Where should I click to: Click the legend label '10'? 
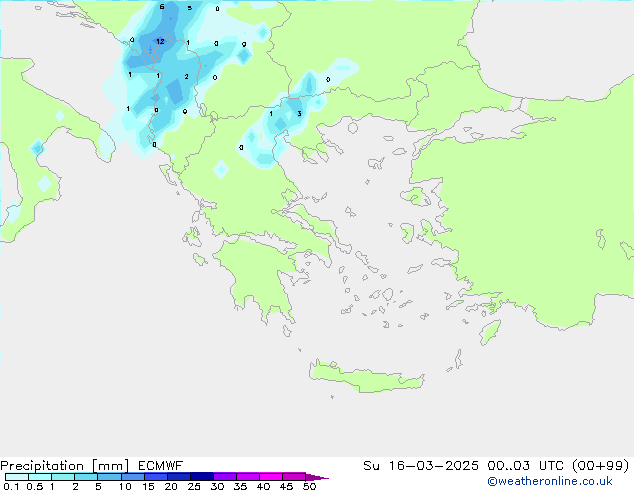click(x=125, y=486)
